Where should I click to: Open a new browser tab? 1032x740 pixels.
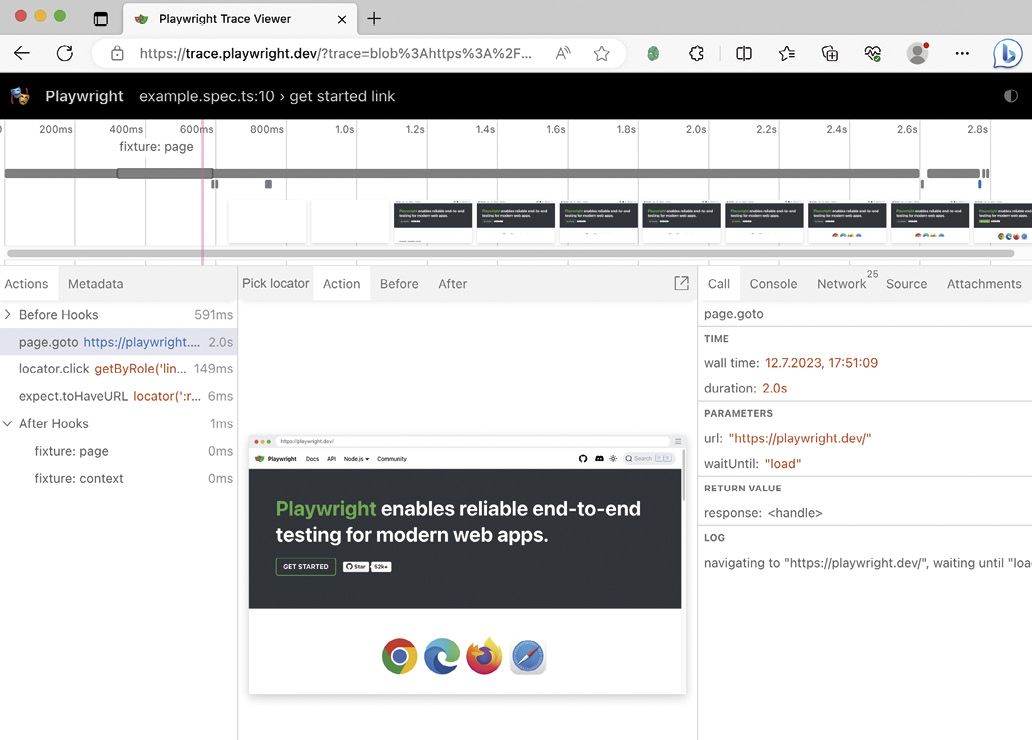[374, 18]
